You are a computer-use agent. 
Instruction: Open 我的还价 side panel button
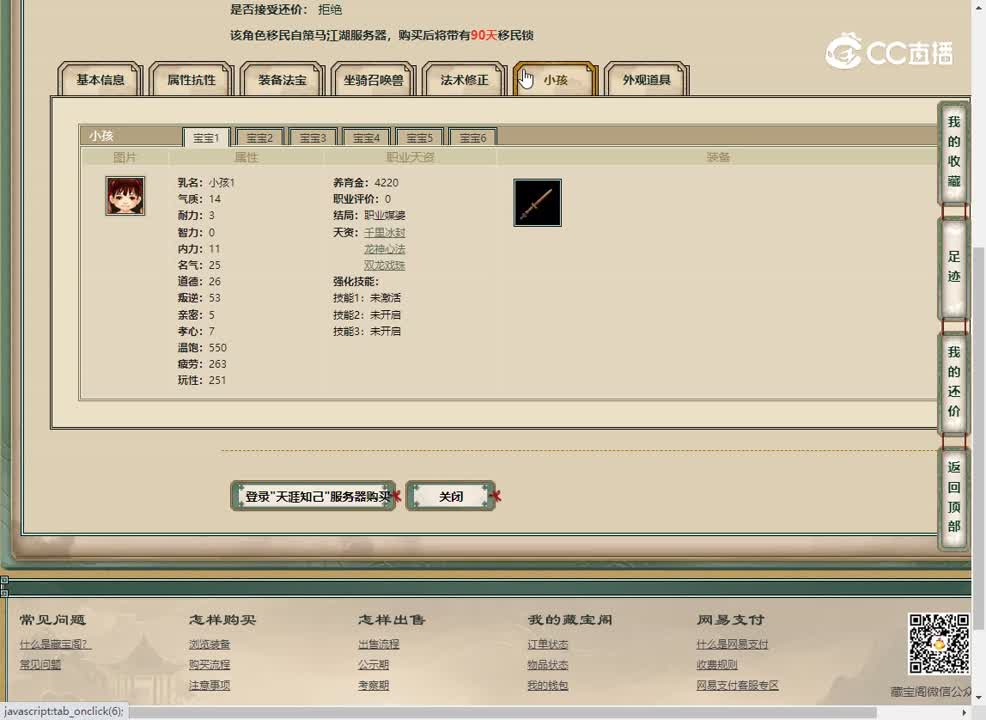click(954, 382)
